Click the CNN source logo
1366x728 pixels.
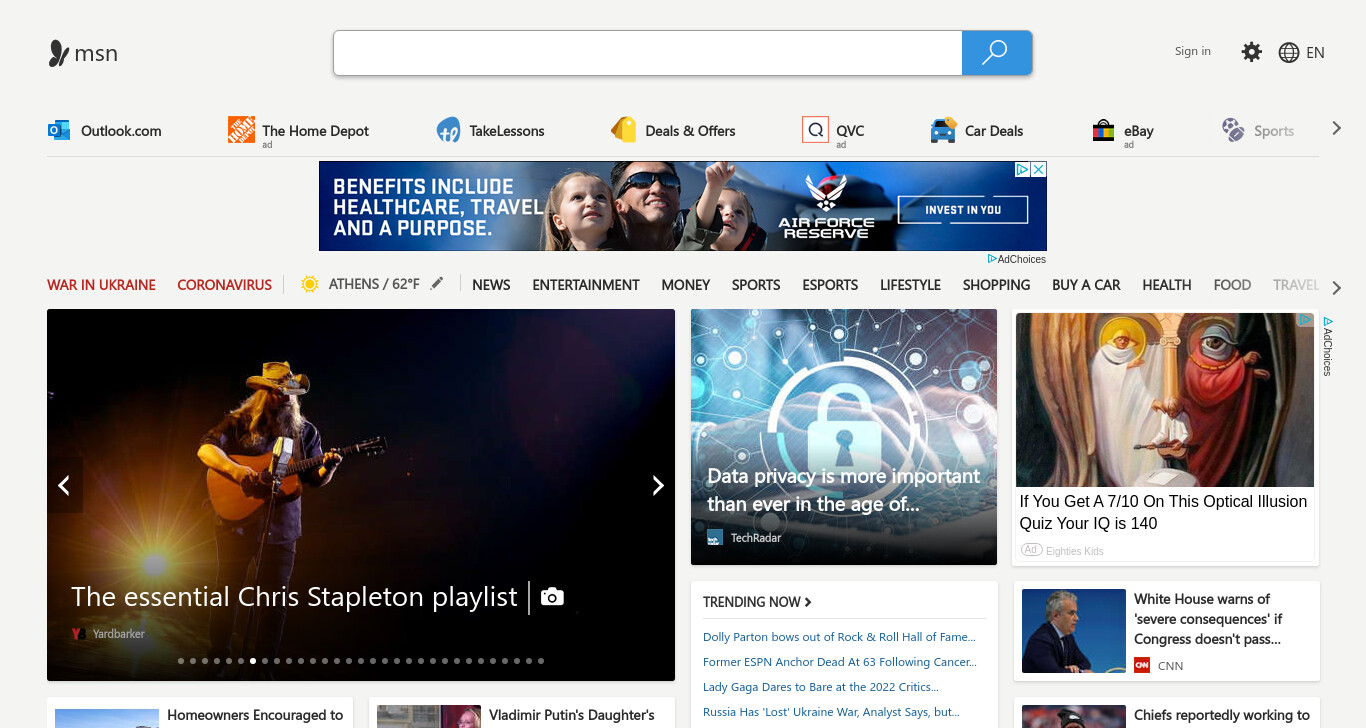click(x=1142, y=665)
